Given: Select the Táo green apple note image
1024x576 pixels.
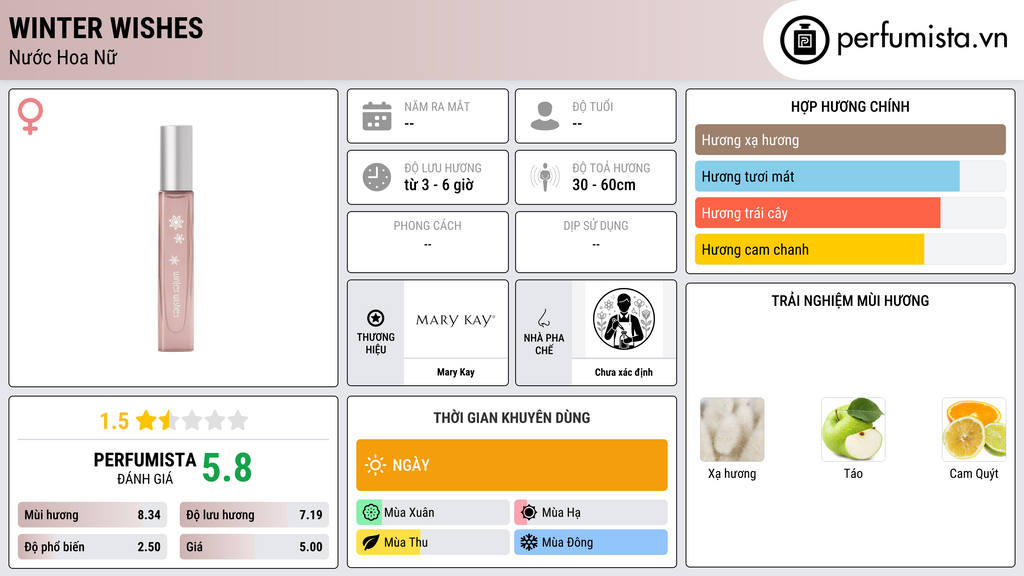Looking at the screenshot, I should pos(853,430).
